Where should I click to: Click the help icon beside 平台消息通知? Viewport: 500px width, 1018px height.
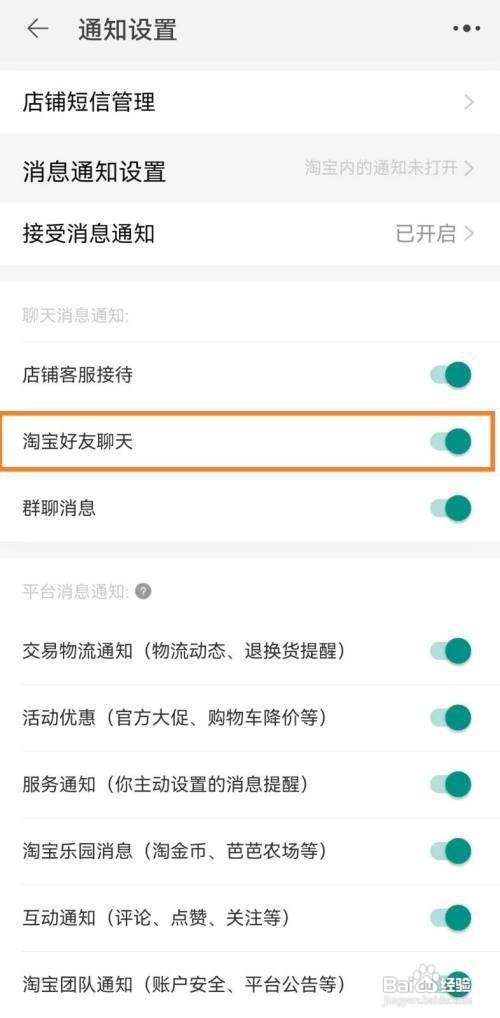point(144,591)
